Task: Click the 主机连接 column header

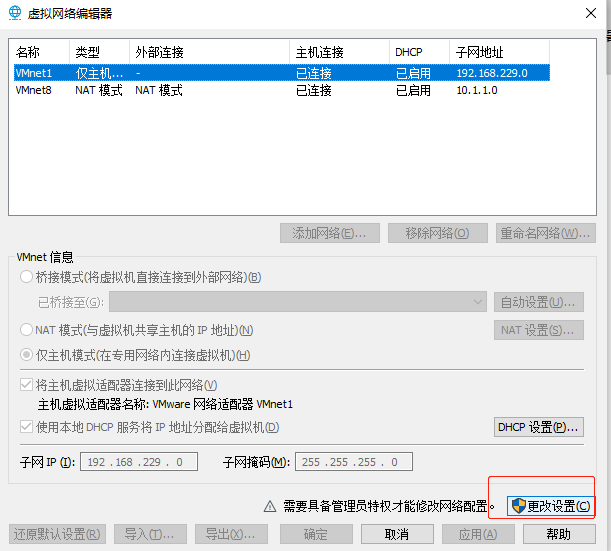Action: (339, 52)
